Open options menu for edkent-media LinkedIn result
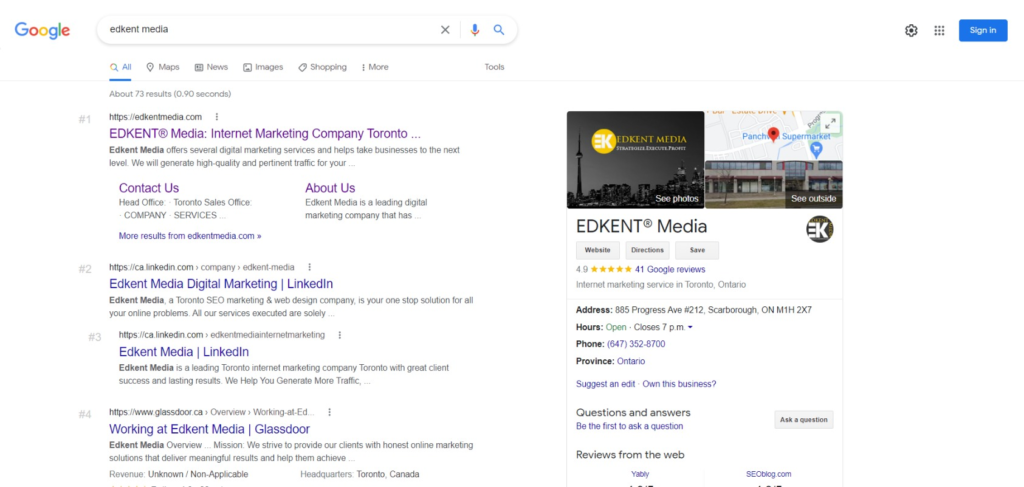This screenshot has height=487, width=1024. [310, 267]
